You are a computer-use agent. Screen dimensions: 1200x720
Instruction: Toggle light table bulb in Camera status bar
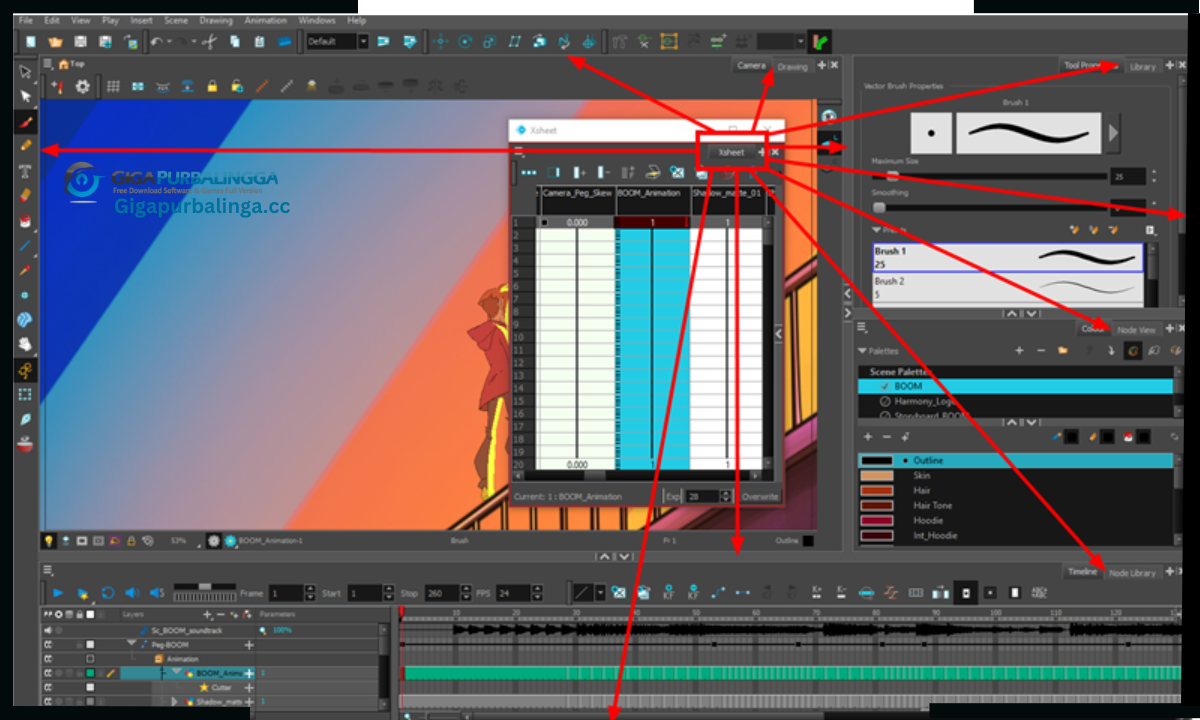[48, 540]
